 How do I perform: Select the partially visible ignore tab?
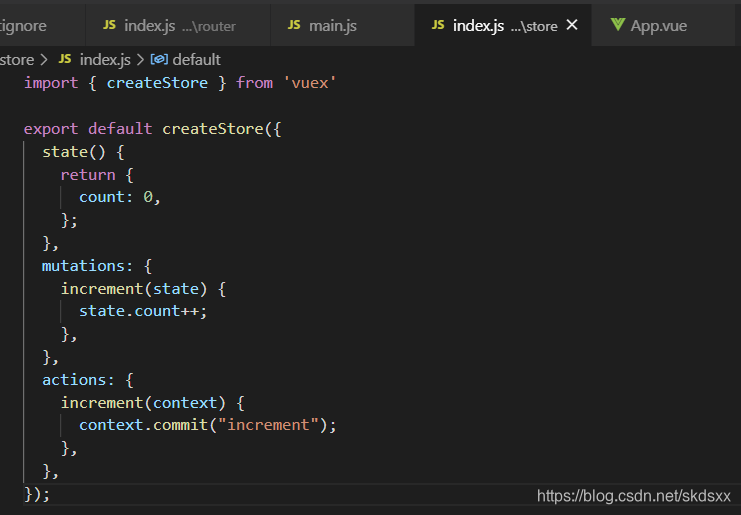43,26
